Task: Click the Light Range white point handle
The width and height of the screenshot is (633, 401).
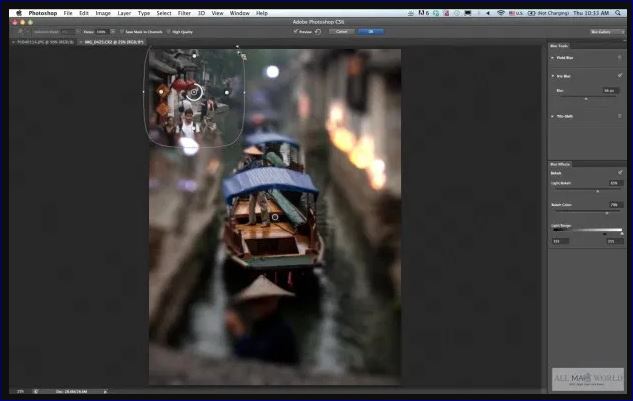Action: click(x=622, y=234)
